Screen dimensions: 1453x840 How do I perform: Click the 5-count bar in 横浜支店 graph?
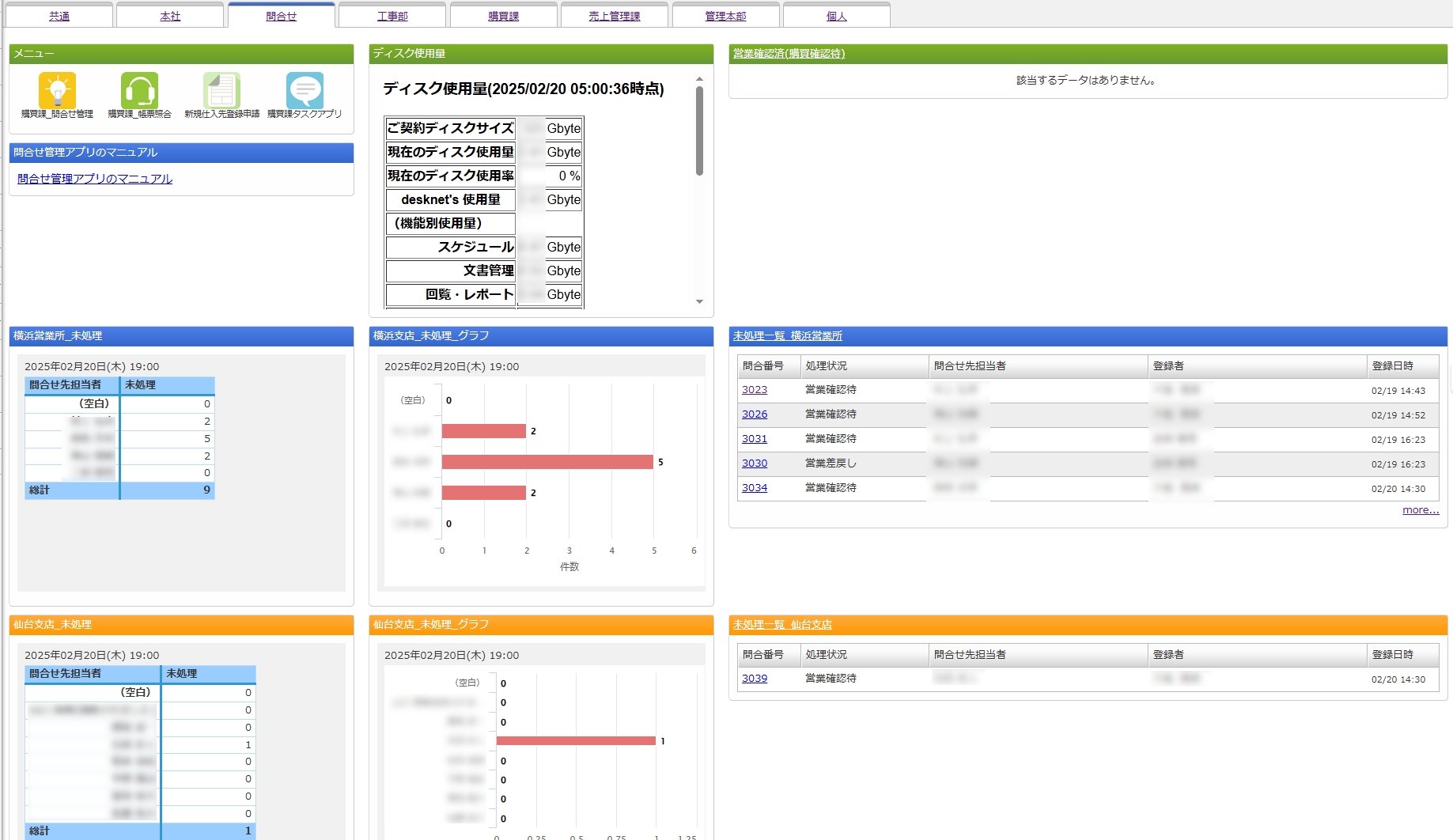(547, 462)
